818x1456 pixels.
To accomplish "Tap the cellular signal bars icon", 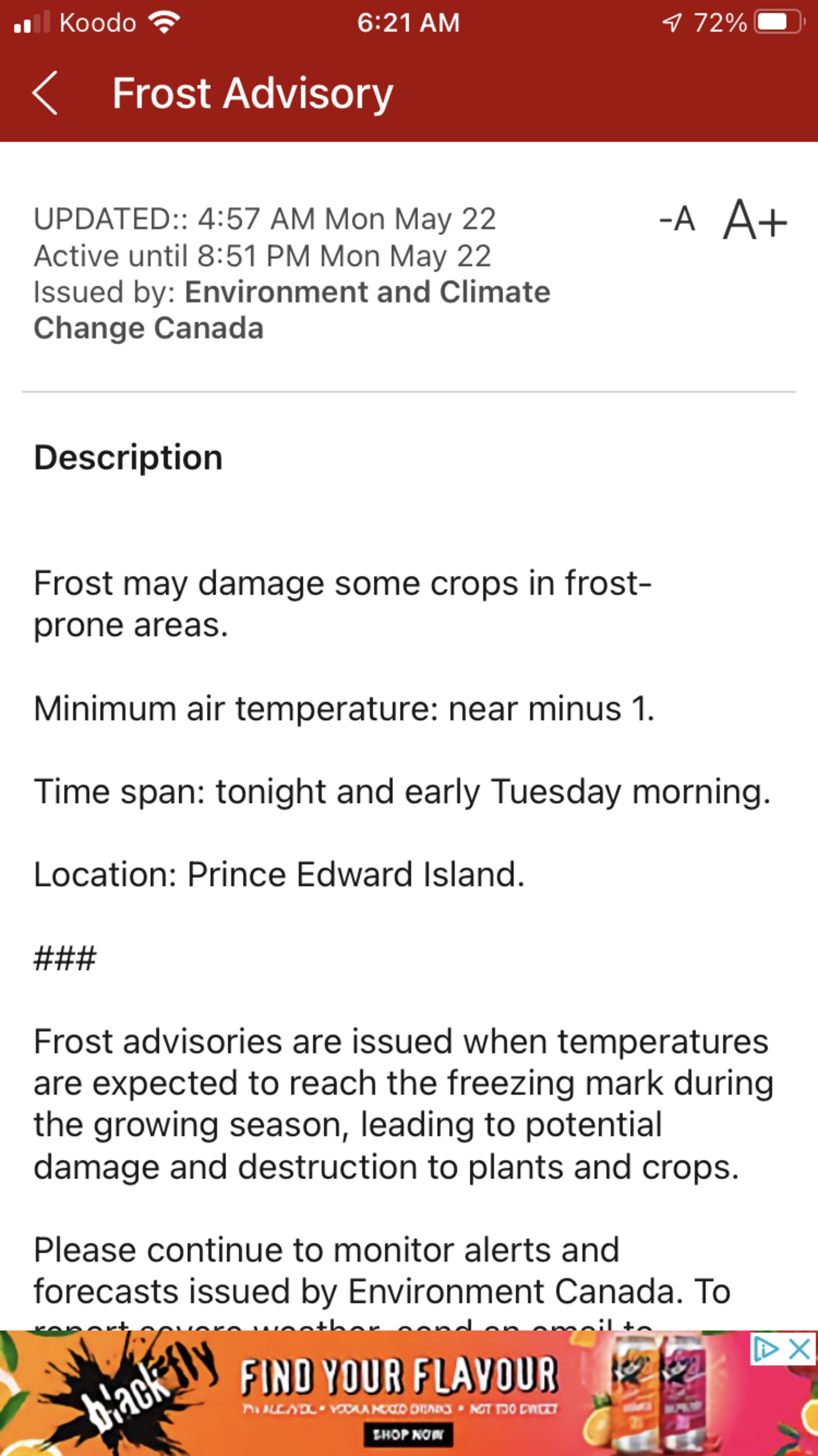I will pos(32,23).
